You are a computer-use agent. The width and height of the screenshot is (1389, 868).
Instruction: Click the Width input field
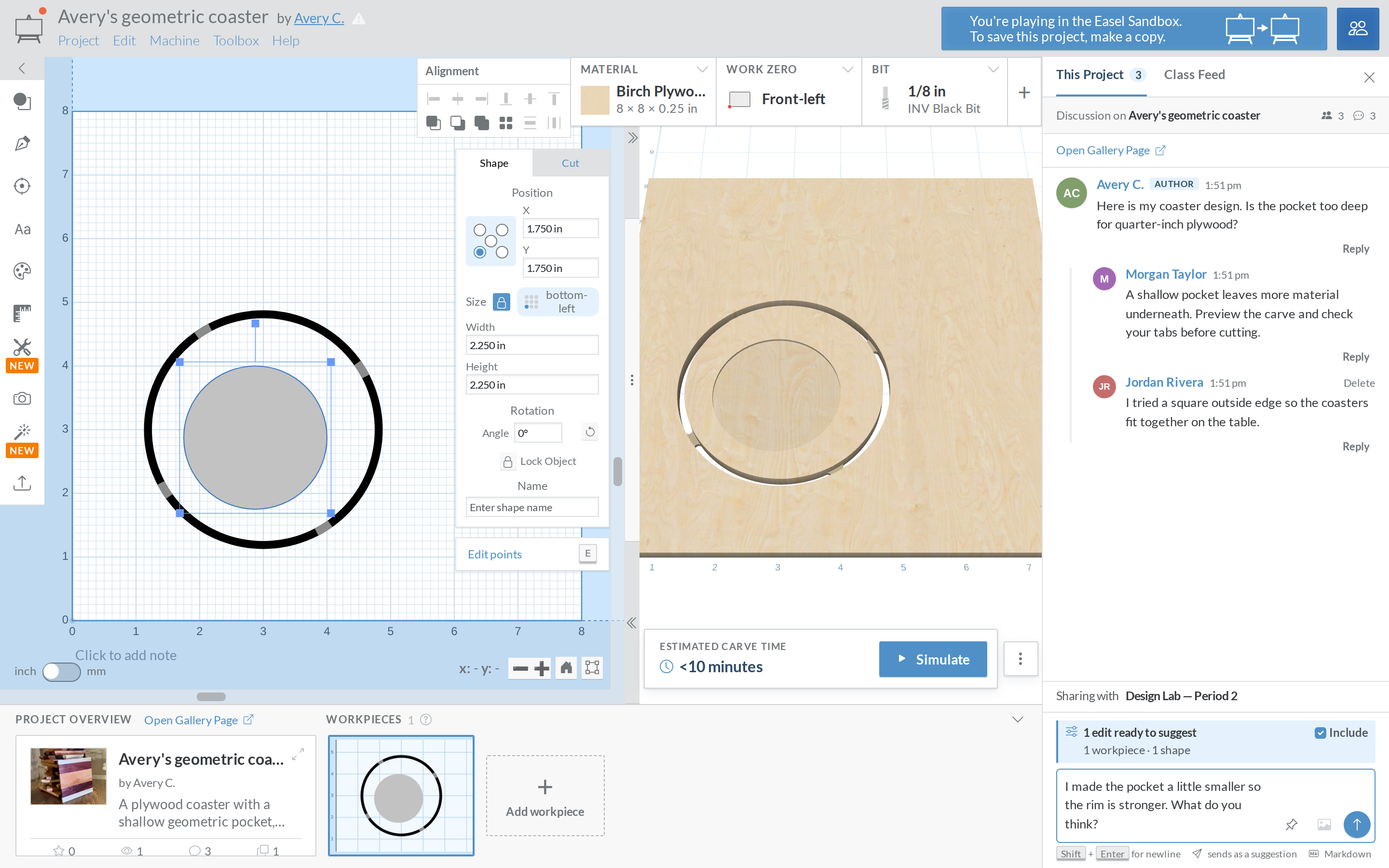click(x=532, y=345)
